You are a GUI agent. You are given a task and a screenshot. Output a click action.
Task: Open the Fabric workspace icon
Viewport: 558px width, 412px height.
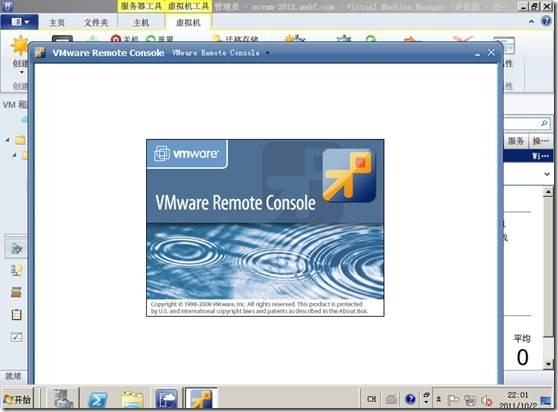[x=16, y=270]
